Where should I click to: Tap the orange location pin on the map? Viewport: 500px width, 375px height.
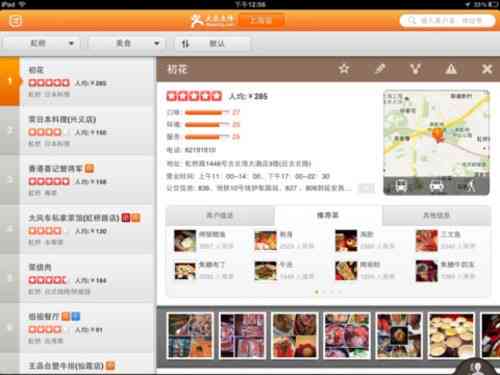(438, 135)
